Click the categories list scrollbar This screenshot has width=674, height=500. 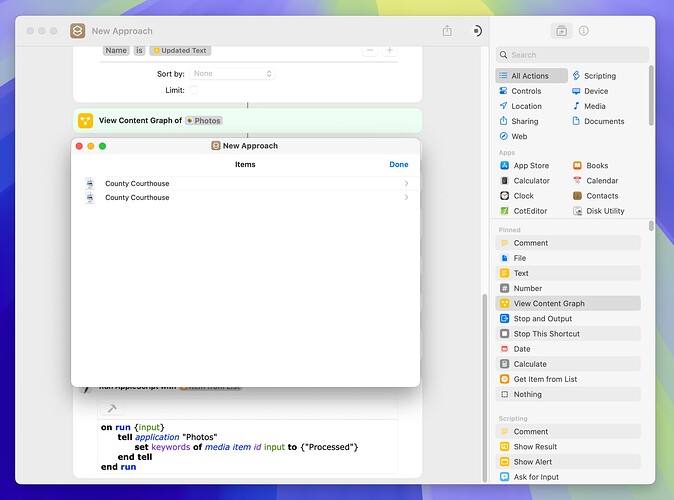[x=651, y=95]
